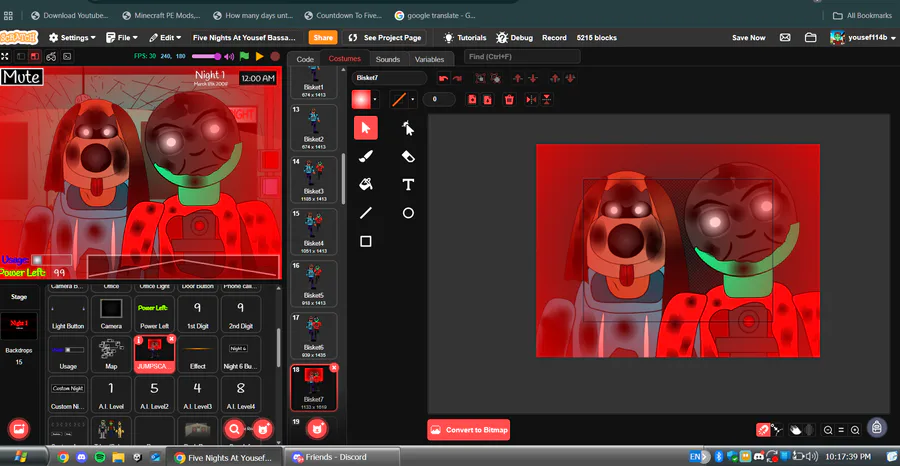Image resolution: width=900 pixels, height=466 pixels.
Task: Click the yellow pause/play triangle
Action: (x=259, y=56)
